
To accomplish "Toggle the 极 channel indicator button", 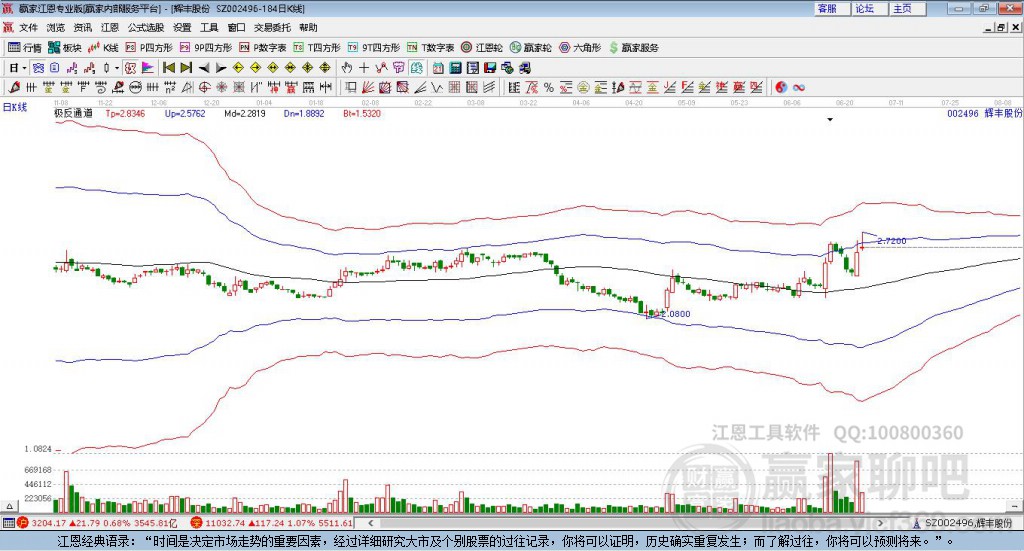I will (x=130, y=68).
